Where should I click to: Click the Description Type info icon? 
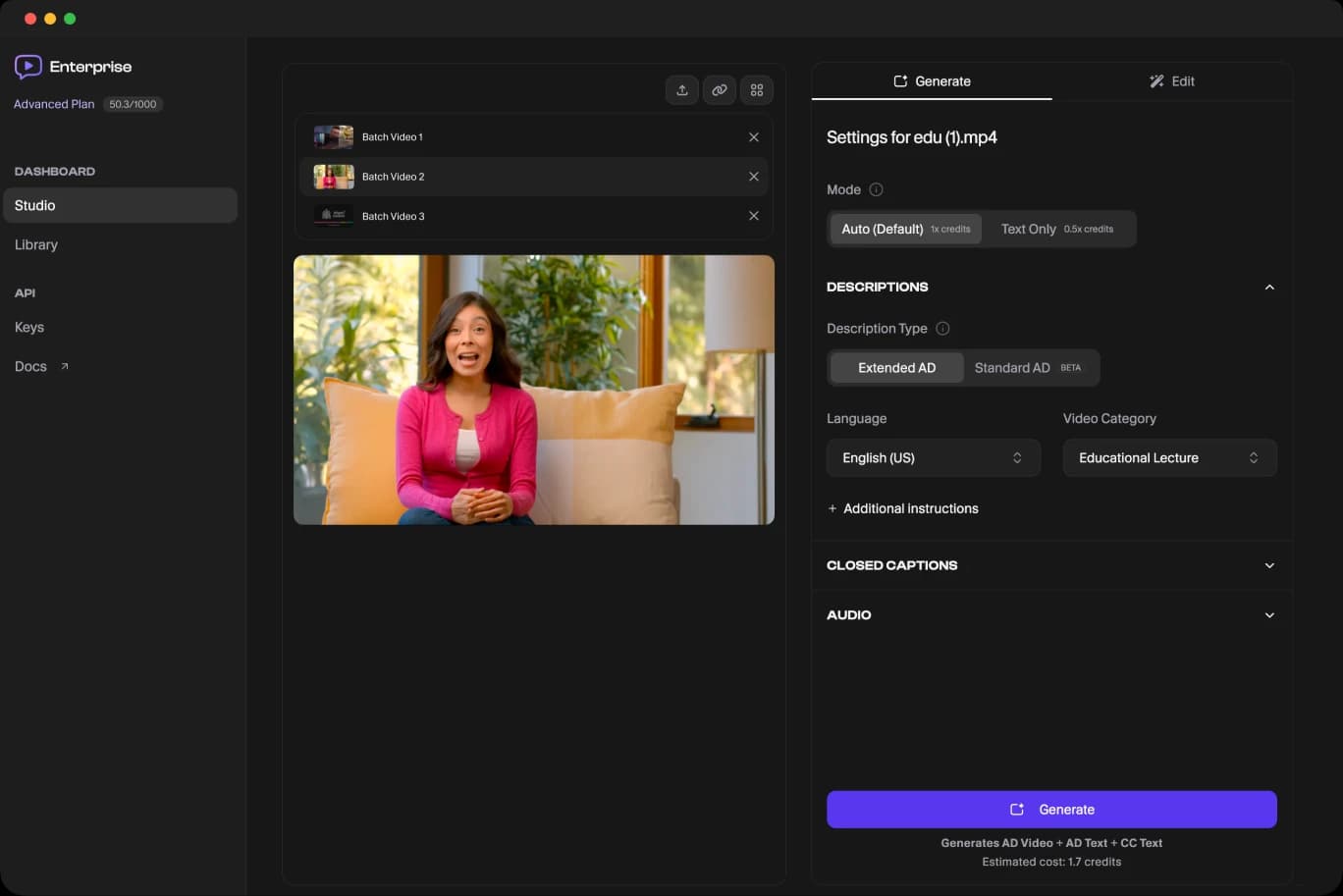click(x=941, y=328)
